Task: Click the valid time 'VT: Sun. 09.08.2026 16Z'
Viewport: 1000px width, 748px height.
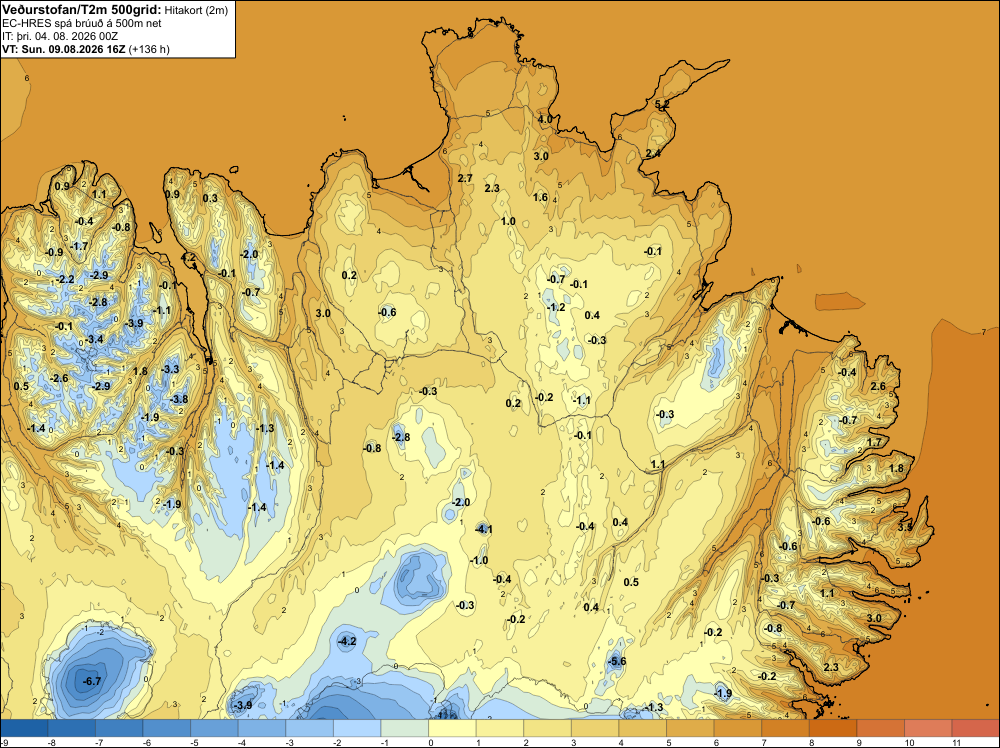Action: [x=64, y=49]
